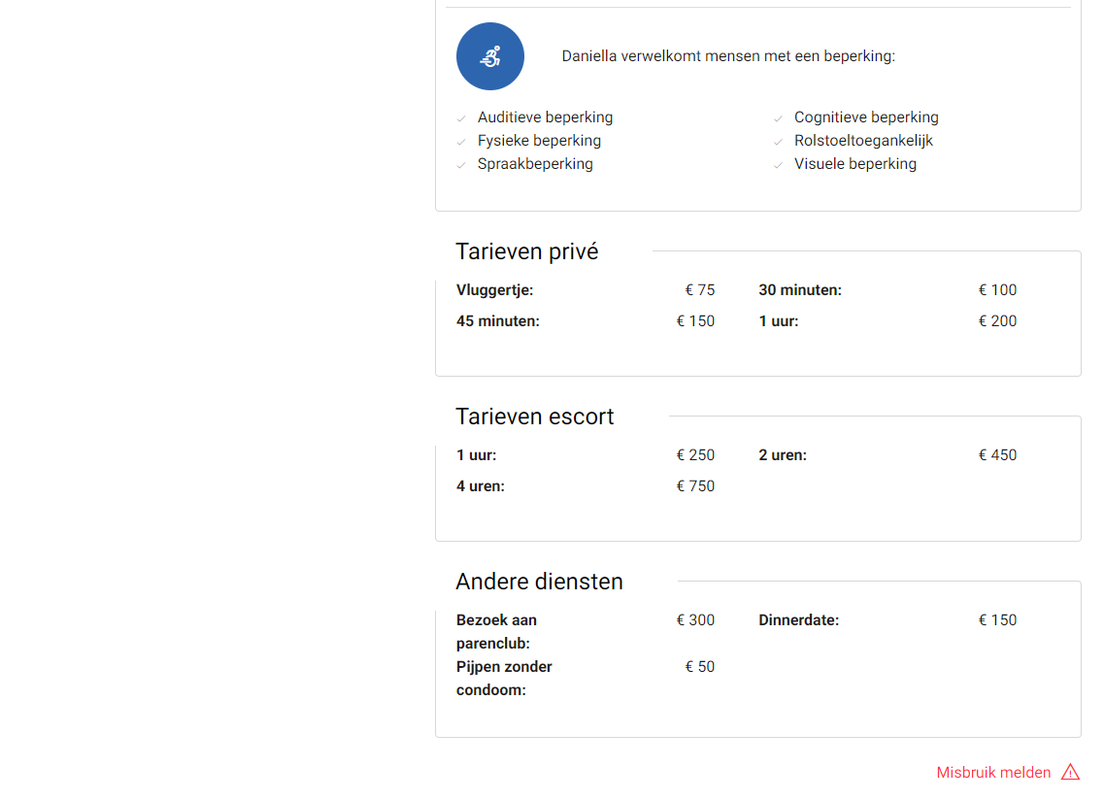The height and width of the screenshot is (800, 1107).
Task: Click the checkmark beside Auditieve beperking
Action: point(461,119)
